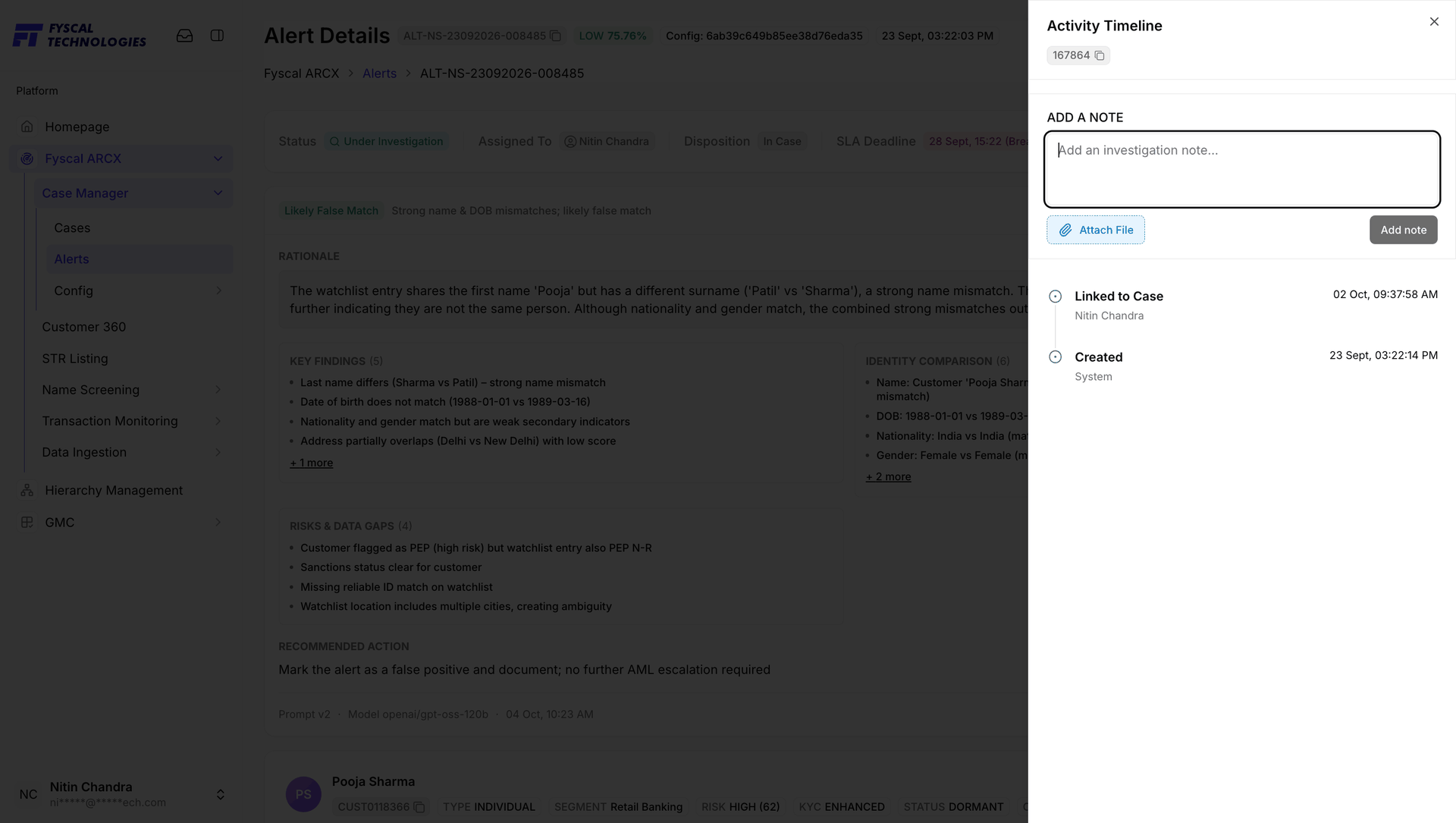The image size is (1456, 823).
Task: Open Hierarchy Management
Action: [114, 491]
